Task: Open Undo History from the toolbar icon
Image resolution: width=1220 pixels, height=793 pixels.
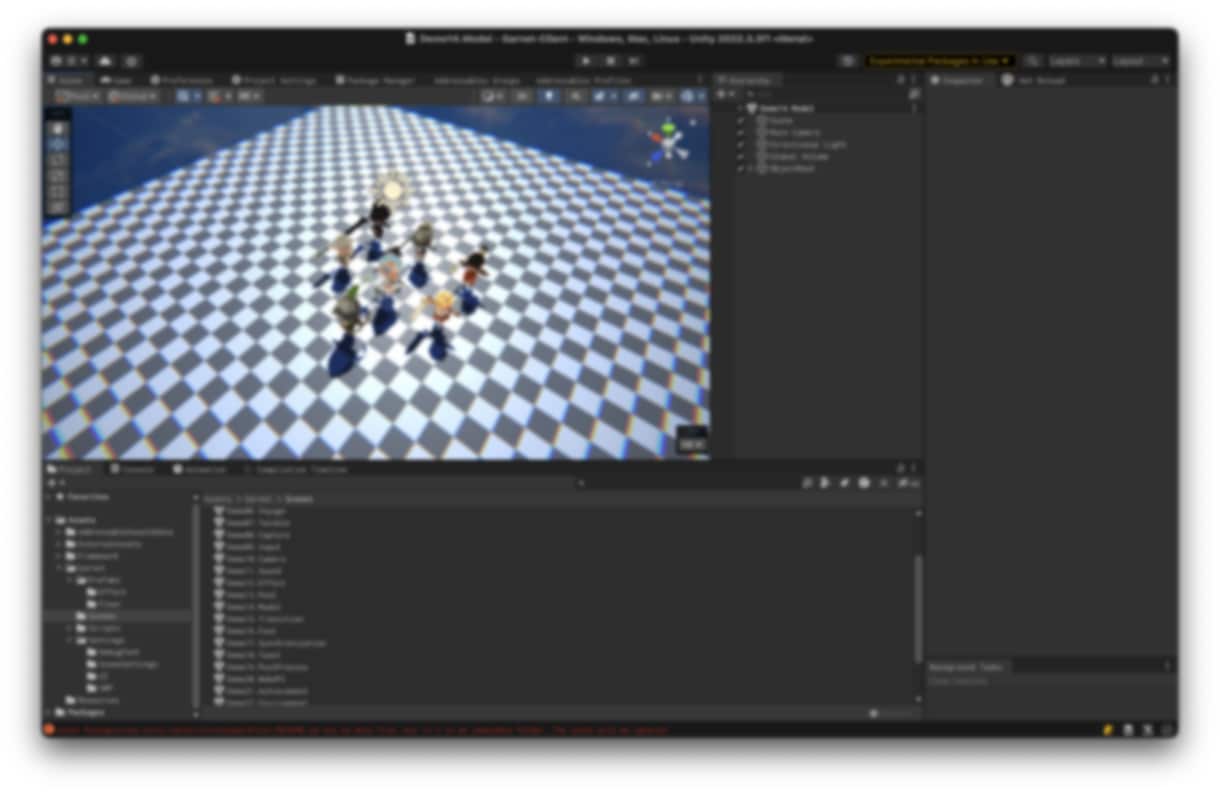Action: coord(848,61)
